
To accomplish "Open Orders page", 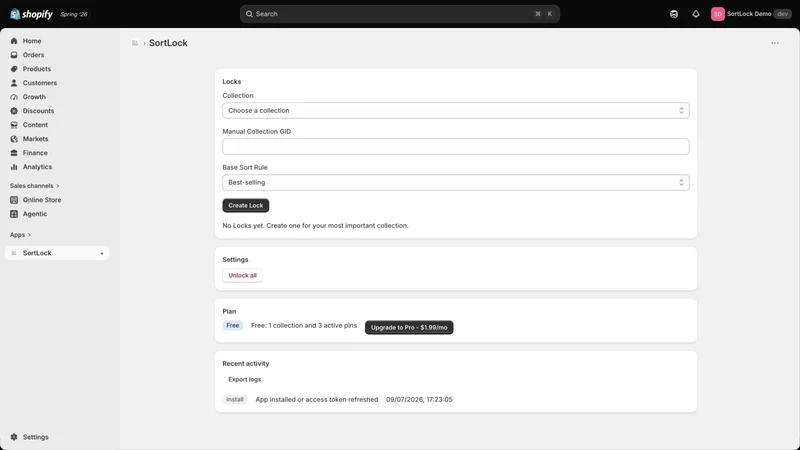I will 33,55.
